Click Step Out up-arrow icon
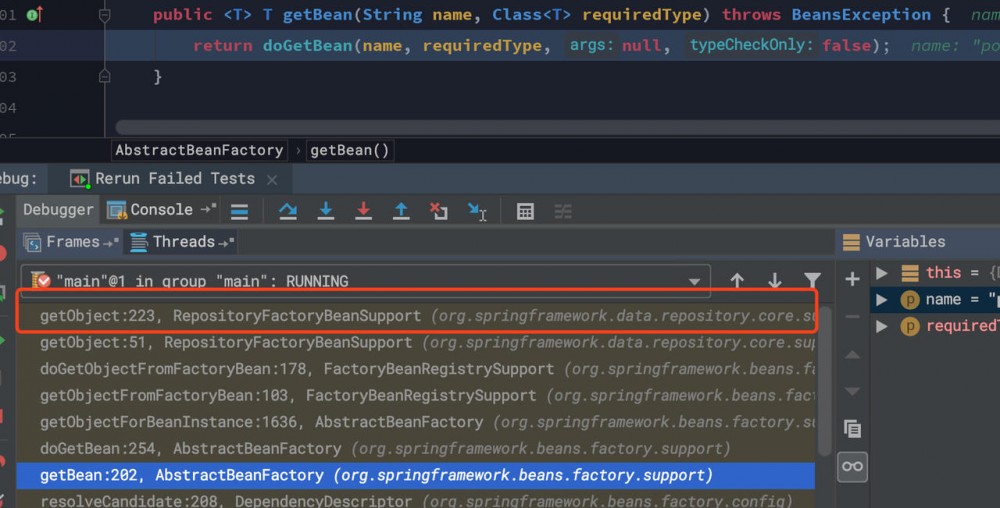This screenshot has height=508, width=1000. coord(401,211)
